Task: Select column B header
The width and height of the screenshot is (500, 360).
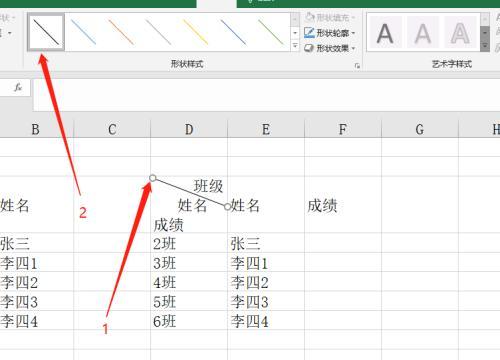Action: point(36,129)
